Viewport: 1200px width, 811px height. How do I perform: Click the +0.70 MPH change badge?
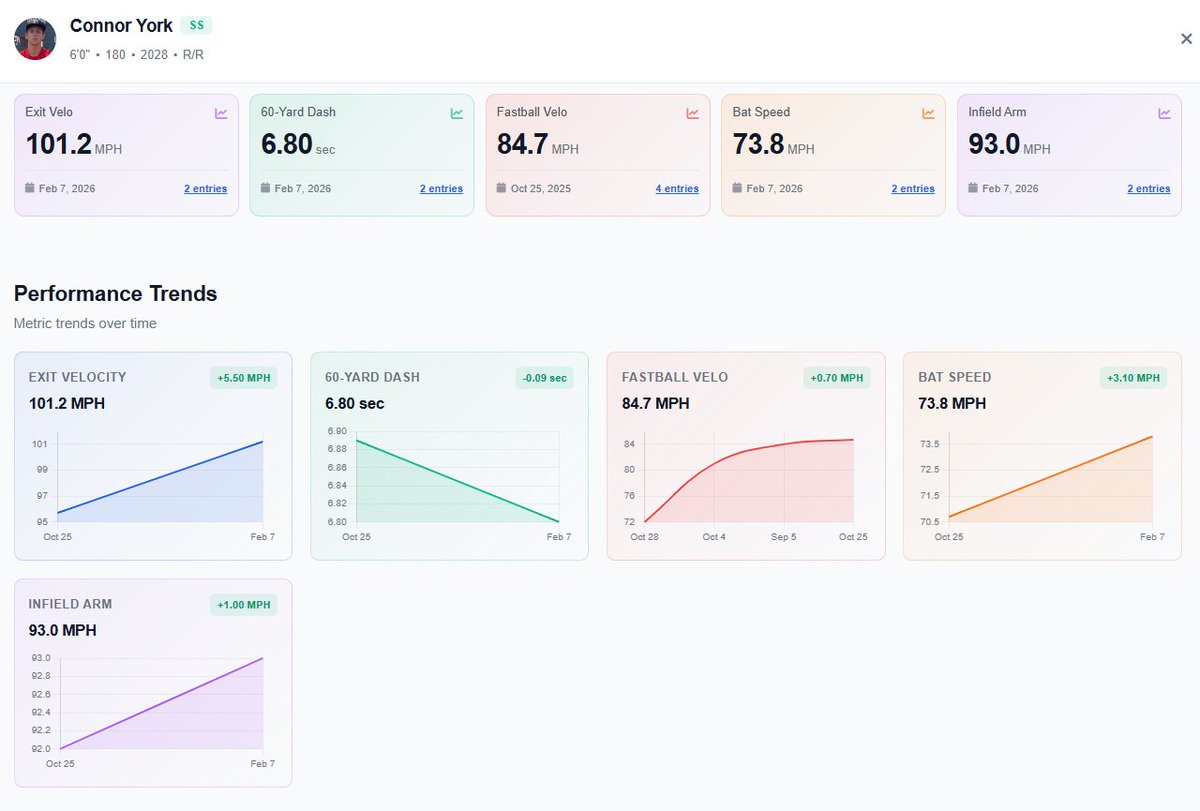click(837, 378)
